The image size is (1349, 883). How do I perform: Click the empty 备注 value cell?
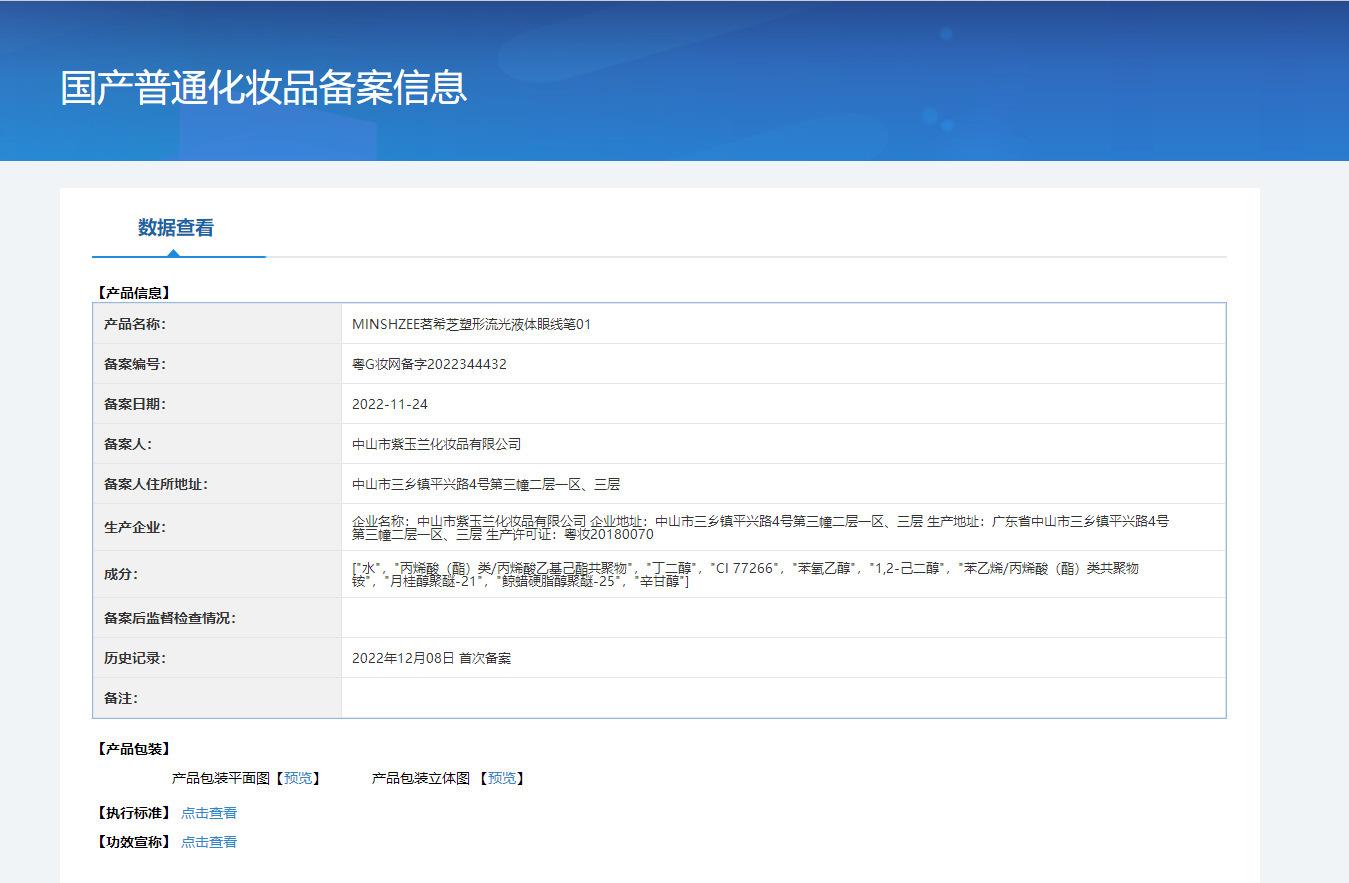click(x=783, y=698)
